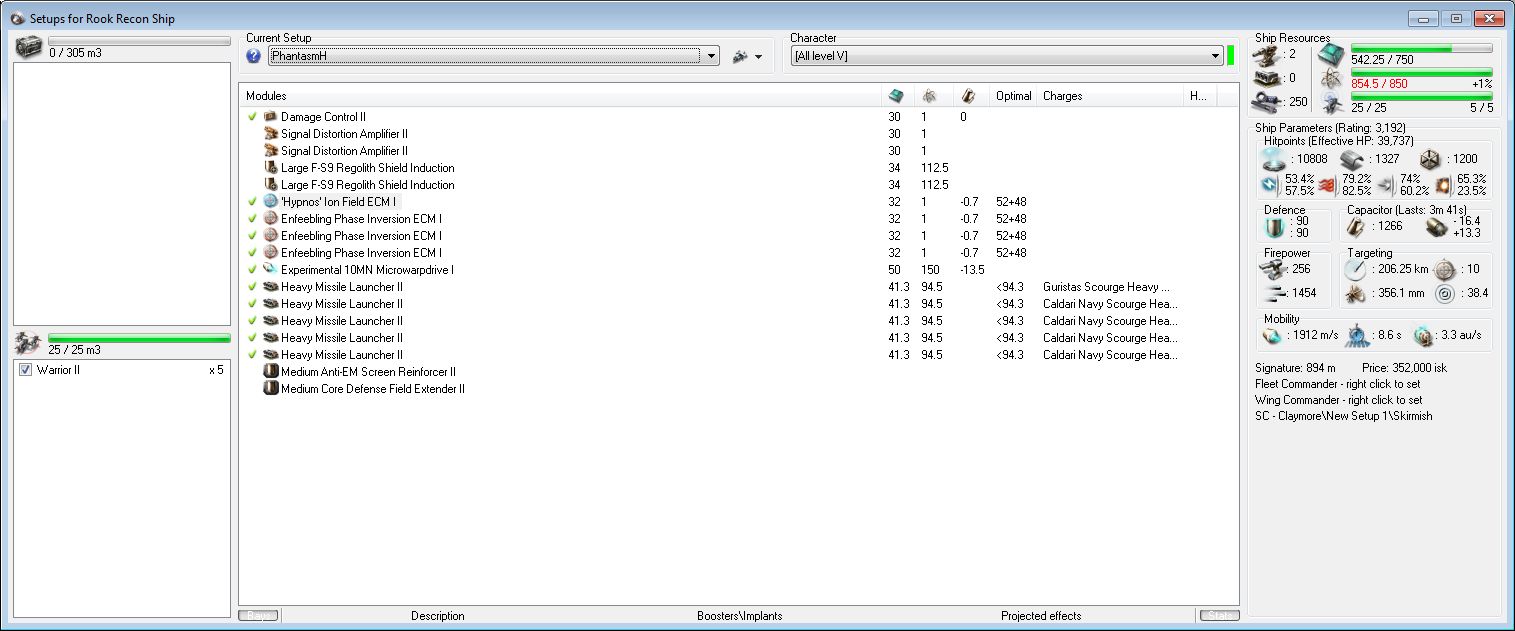Click the structure hitpoints icon showing 1200

[1431, 159]
